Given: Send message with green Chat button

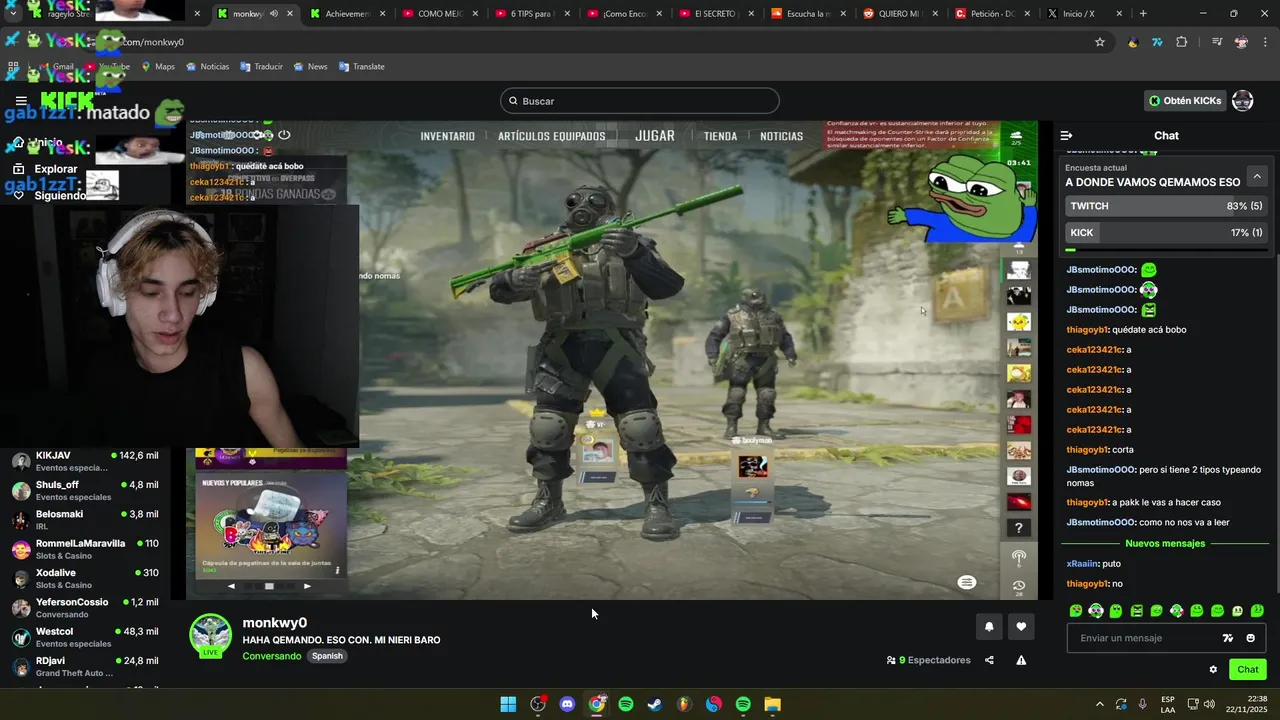Looking at the screenshot, I should [1248, 670].
